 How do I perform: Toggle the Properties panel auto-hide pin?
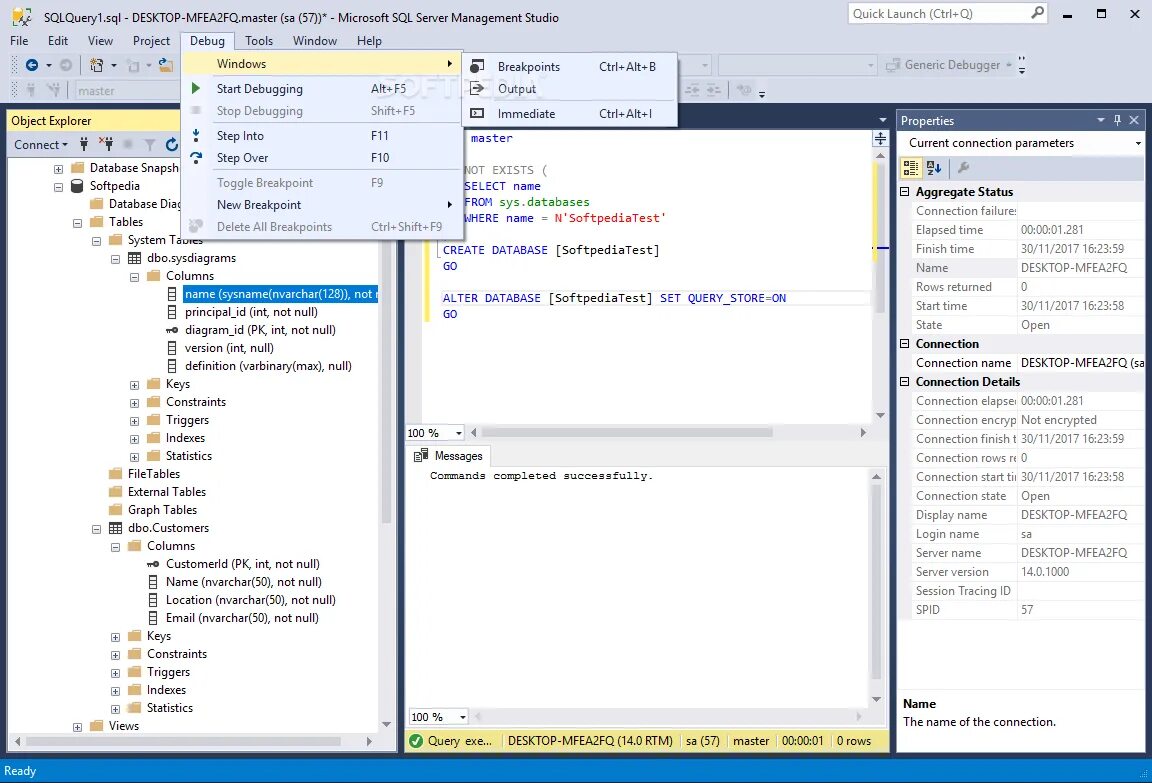click(x=1117, y=120)
